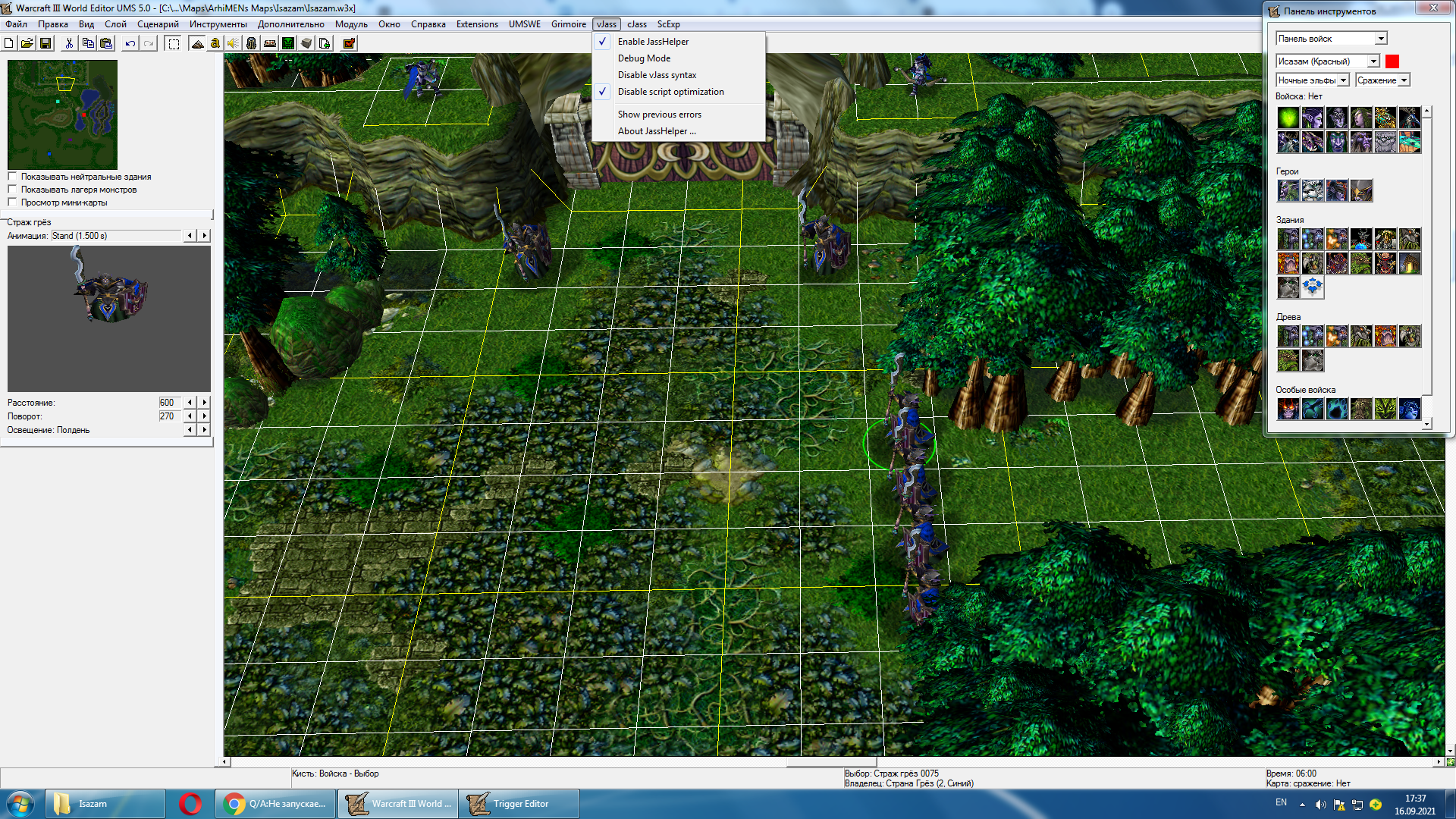Click the Windows Start button

click(x=20, y=804)
